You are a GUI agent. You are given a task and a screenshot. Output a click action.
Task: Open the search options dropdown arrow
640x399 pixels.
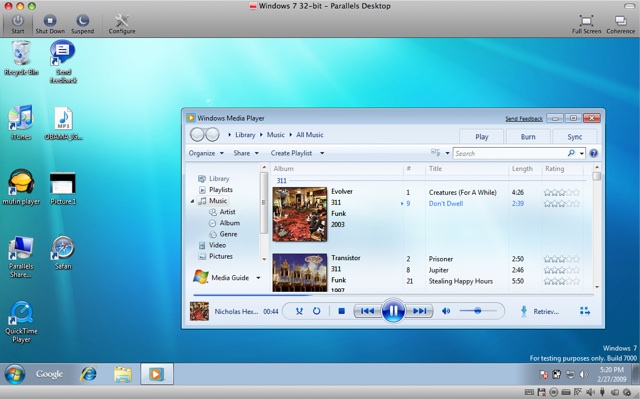point(582,153)
